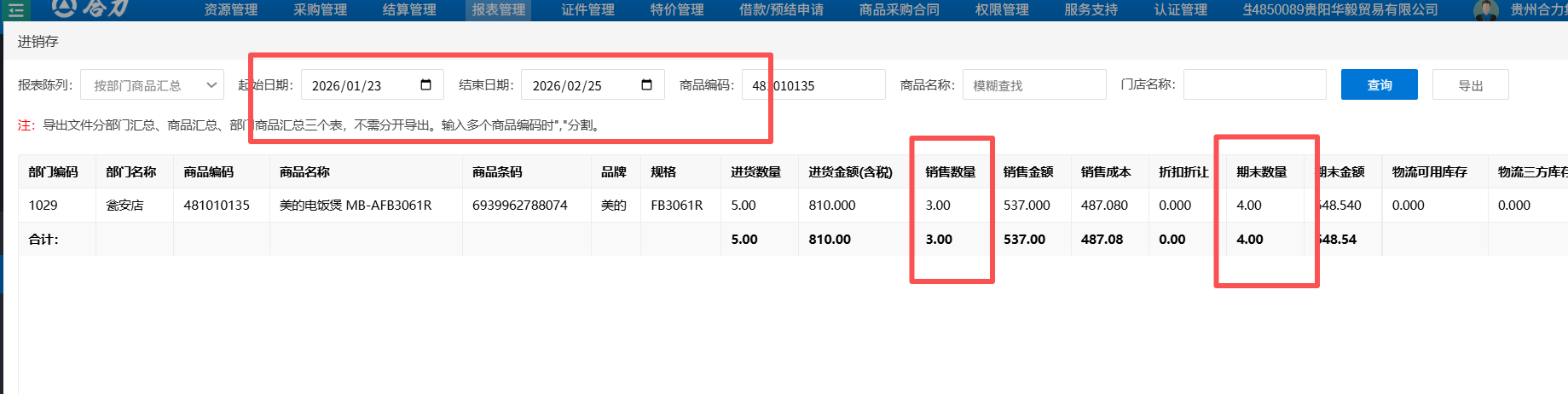Expand the 按部门商品汇总 report dropdown
The width and height of the screenshot is (1568, 394).
click(152, 85)
